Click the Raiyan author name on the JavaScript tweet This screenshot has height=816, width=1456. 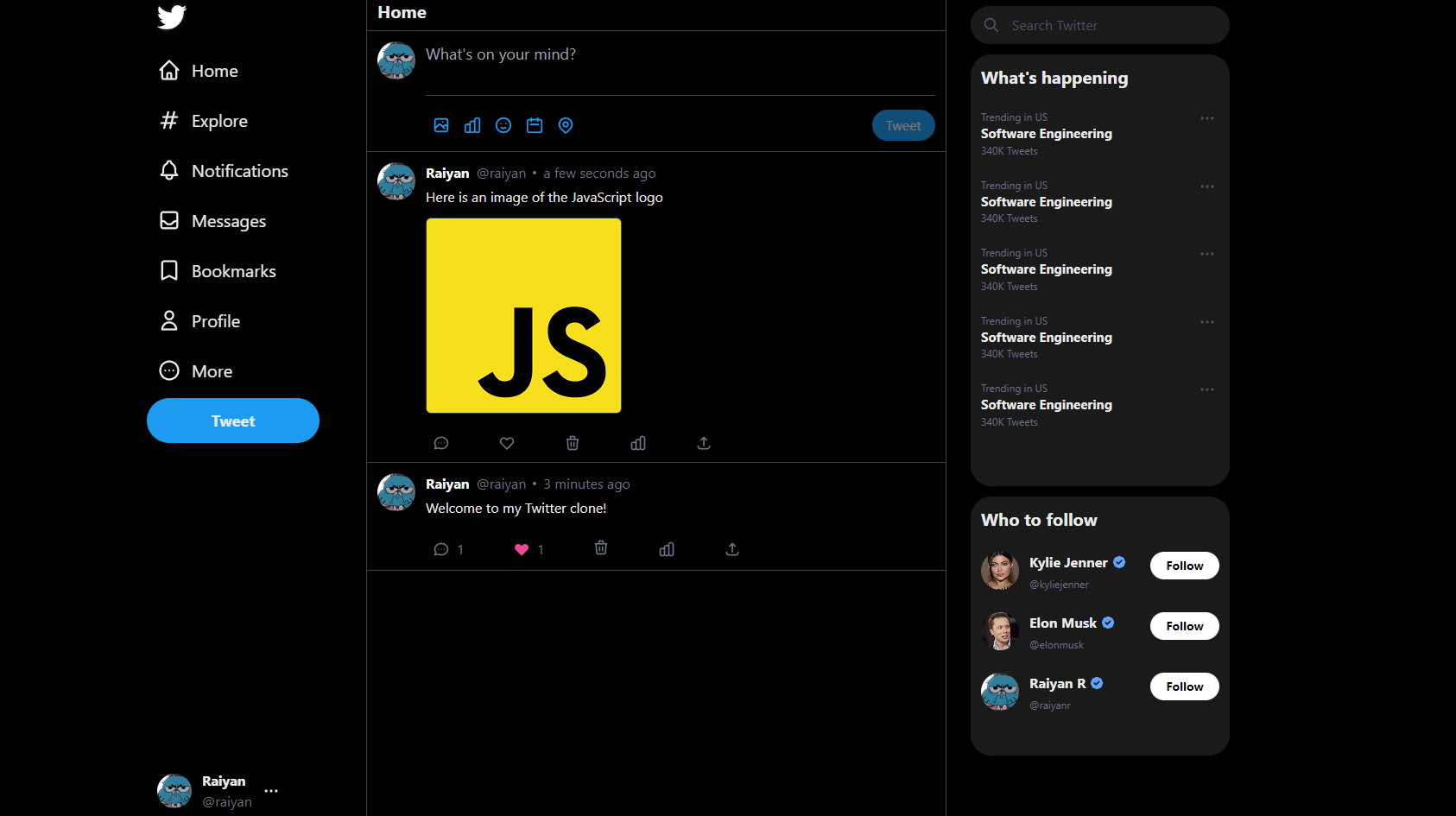(x=447, y=174)
